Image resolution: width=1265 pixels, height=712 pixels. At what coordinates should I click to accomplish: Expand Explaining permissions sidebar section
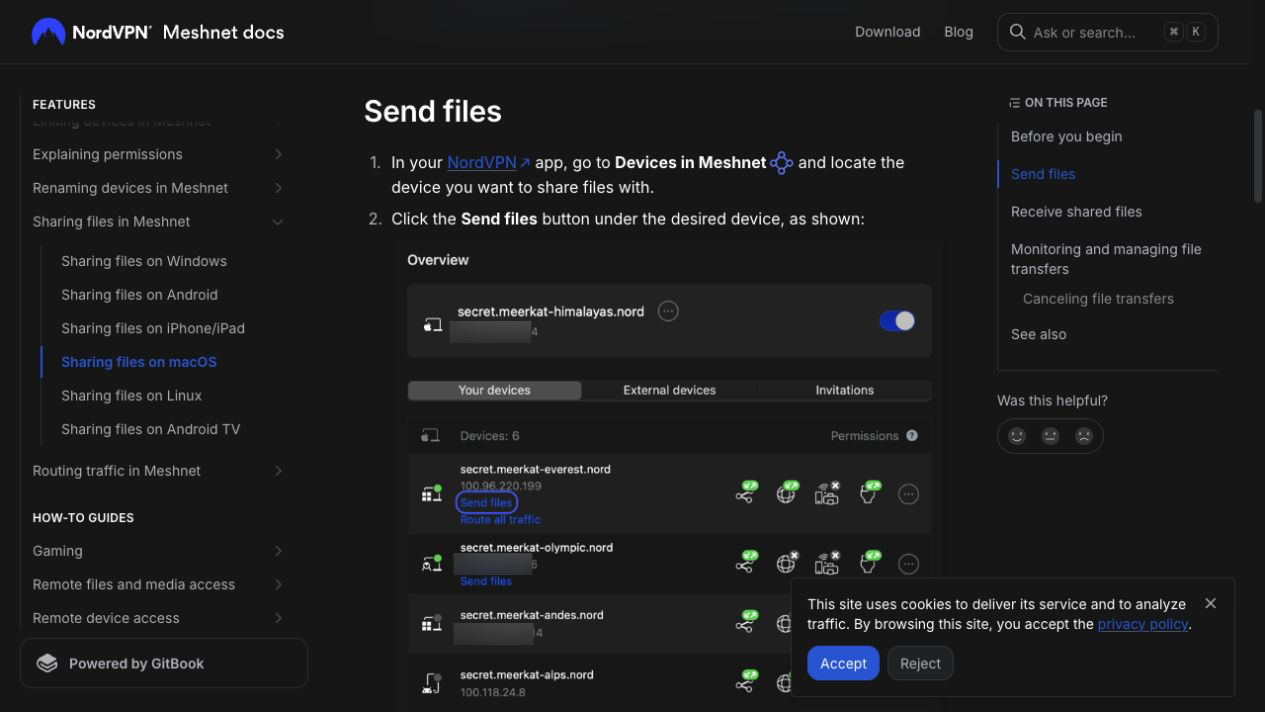pos(278,154)
